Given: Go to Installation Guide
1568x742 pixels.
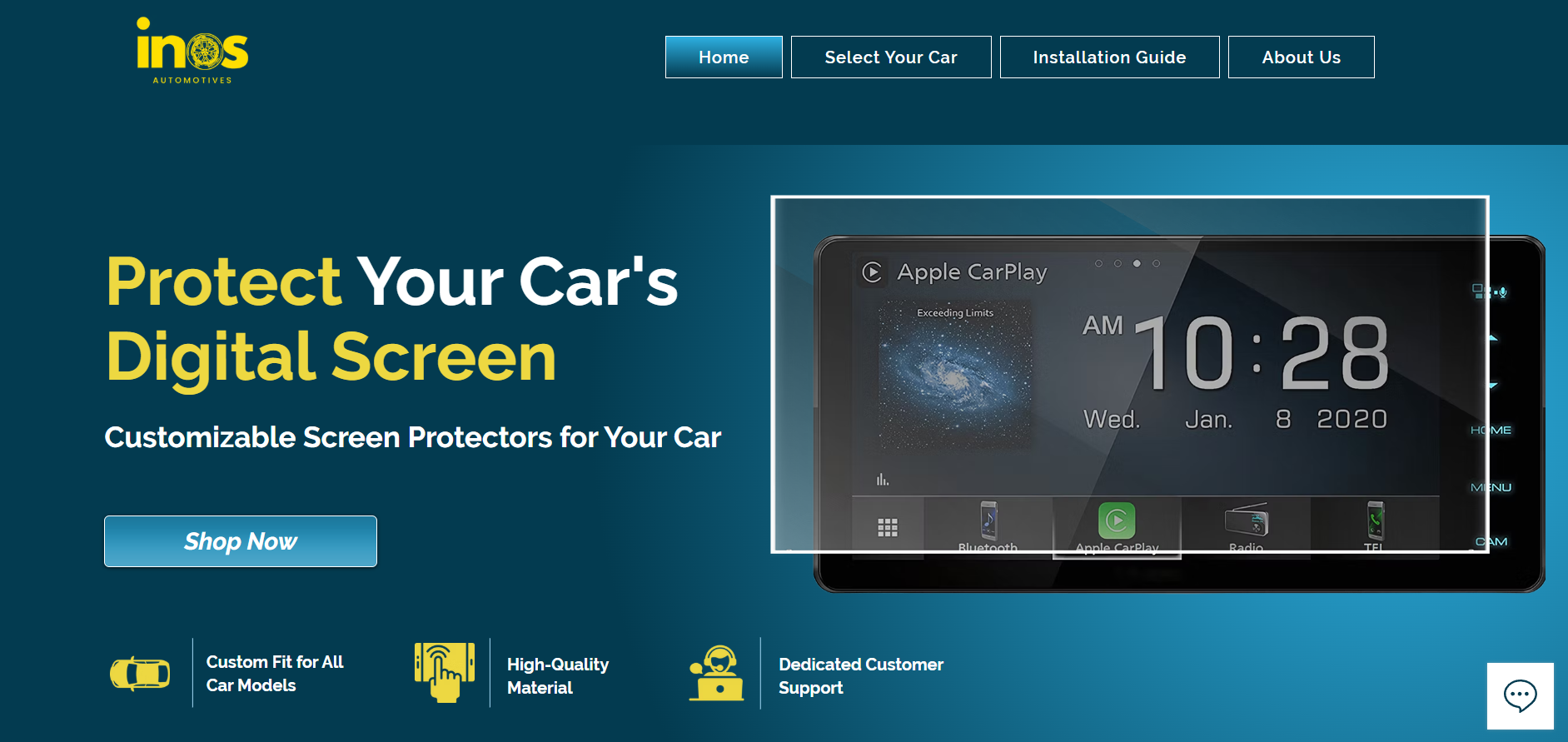Looking at the screenshot, I should [x=1109, y=57].
